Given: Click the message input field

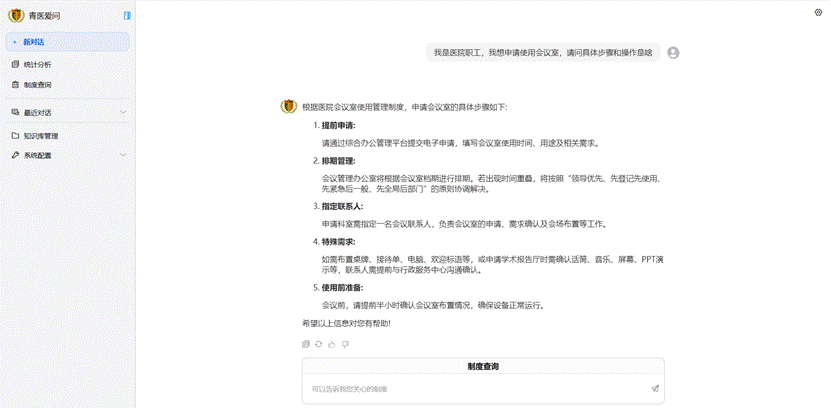Looking at the screenshot, I should 470,388.
